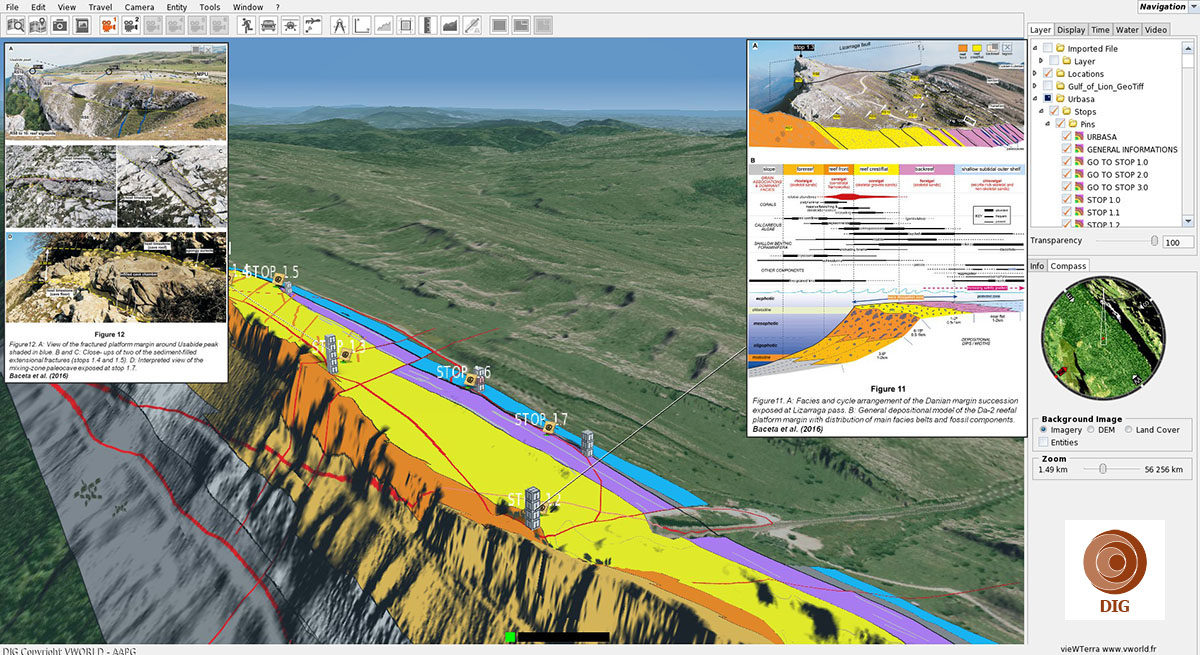This screenshot has height=655, width=1200.
Task: Uncheck the Locations layer checkbox
Action: point(1048,74)
